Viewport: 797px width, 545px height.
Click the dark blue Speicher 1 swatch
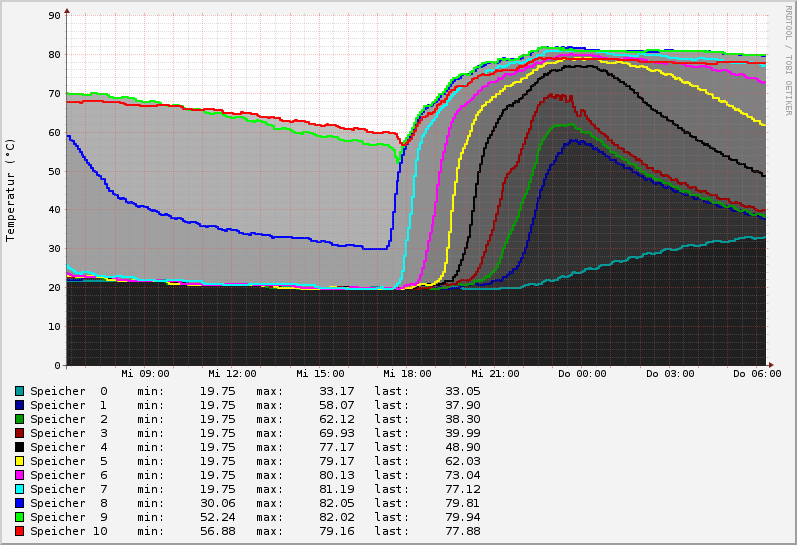(x=20, y=405)
